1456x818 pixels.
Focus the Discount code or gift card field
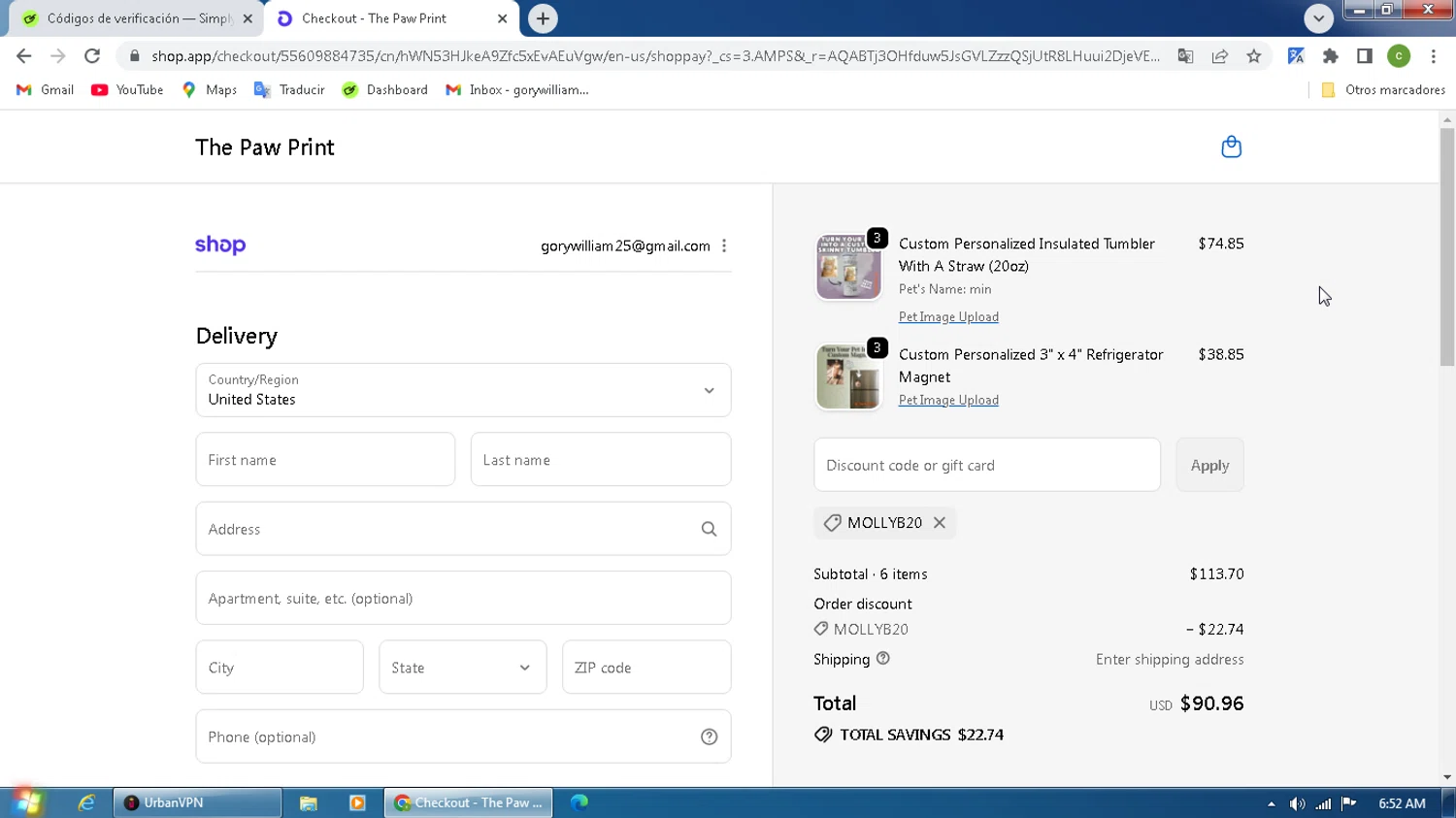[987, 465]
